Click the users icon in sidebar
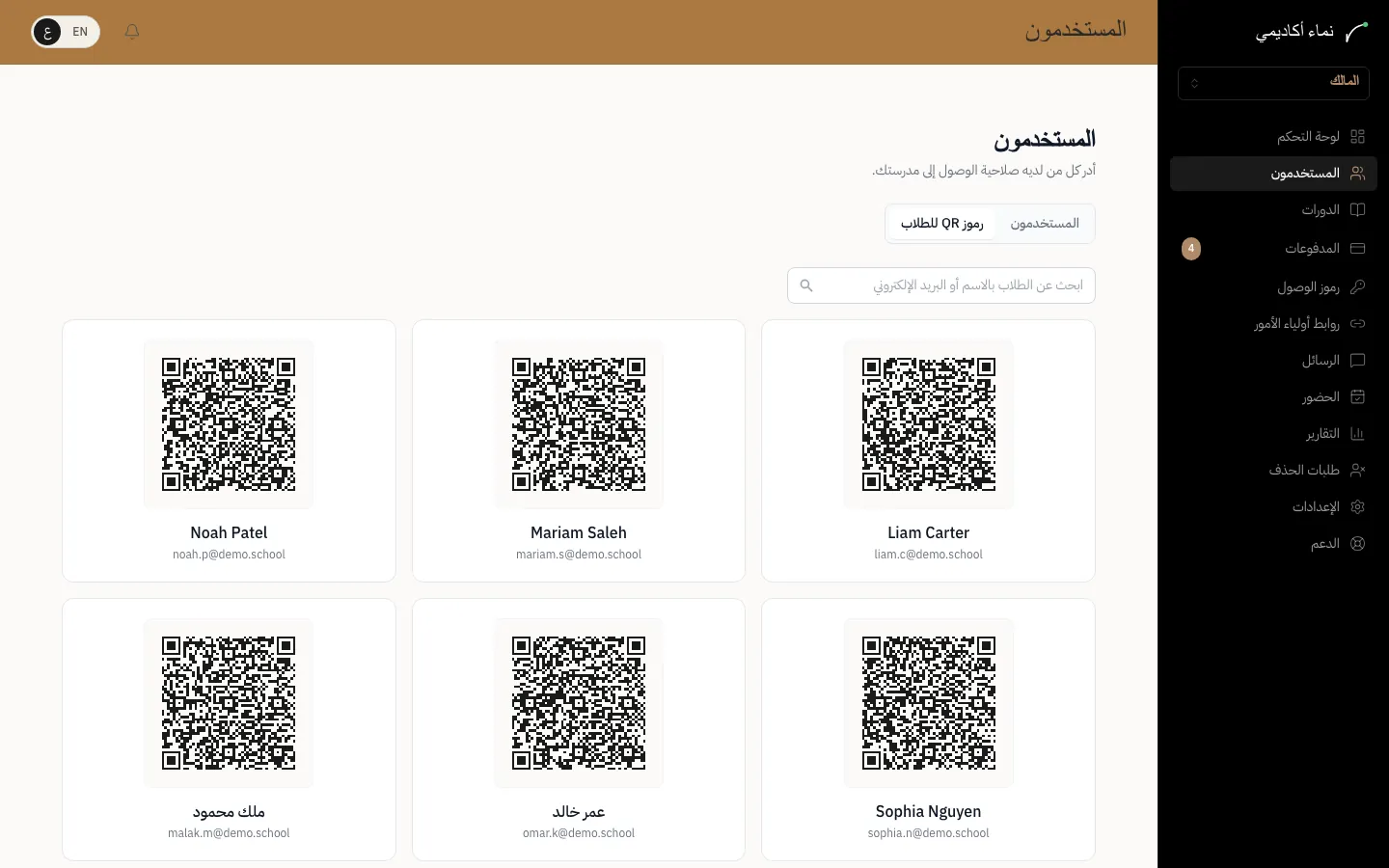Viewport: 1389px width, 868px height. coord(1357,174)
